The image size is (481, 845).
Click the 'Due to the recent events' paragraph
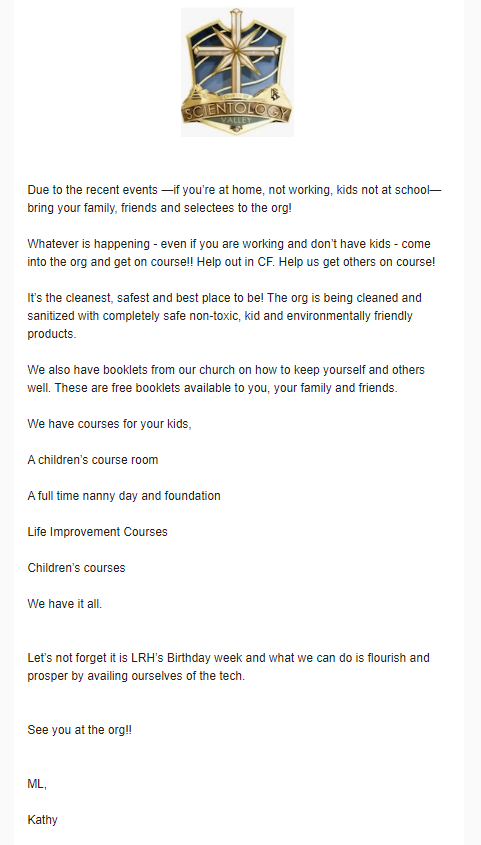[234, 199]
